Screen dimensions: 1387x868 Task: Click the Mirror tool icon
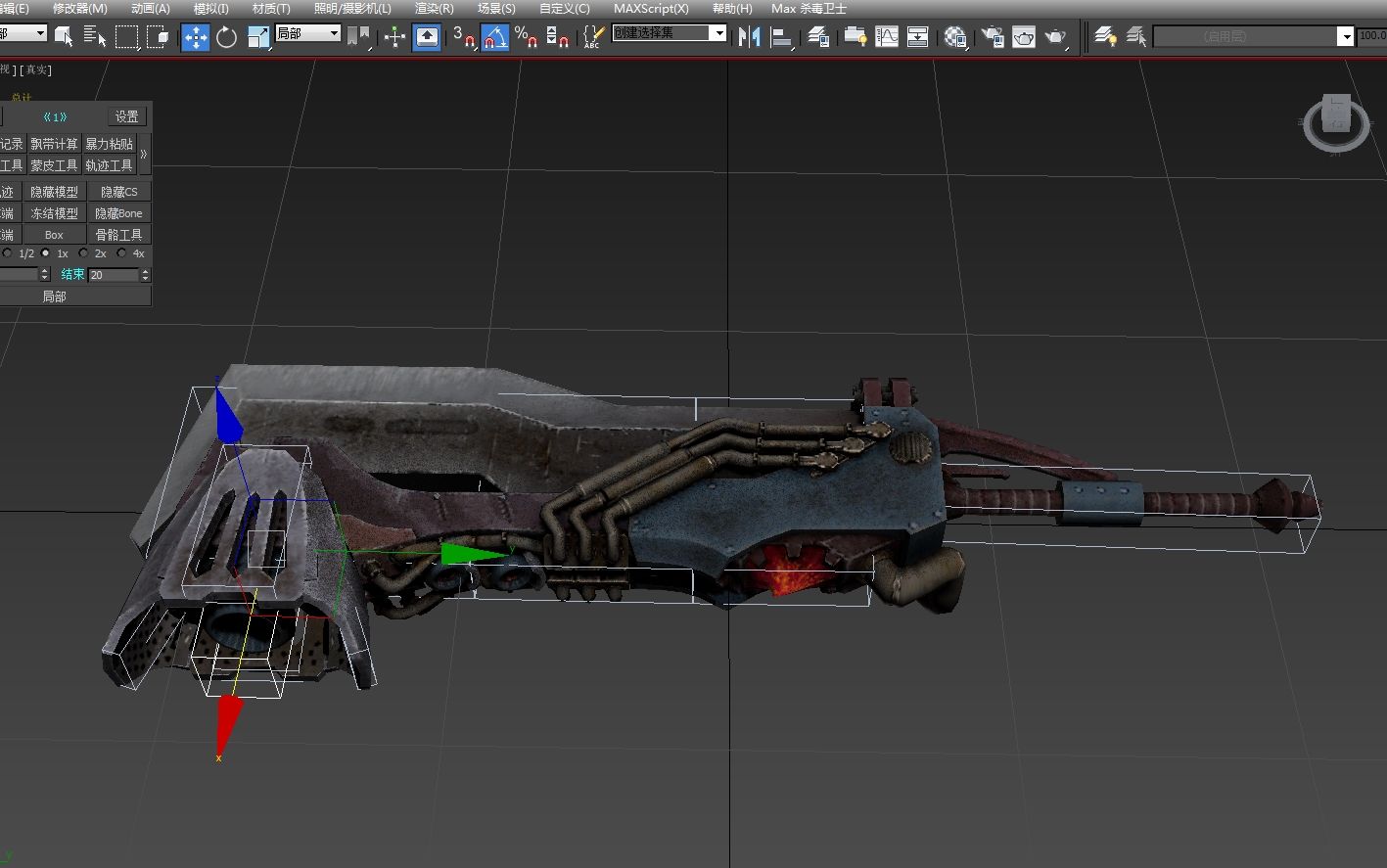750,37
